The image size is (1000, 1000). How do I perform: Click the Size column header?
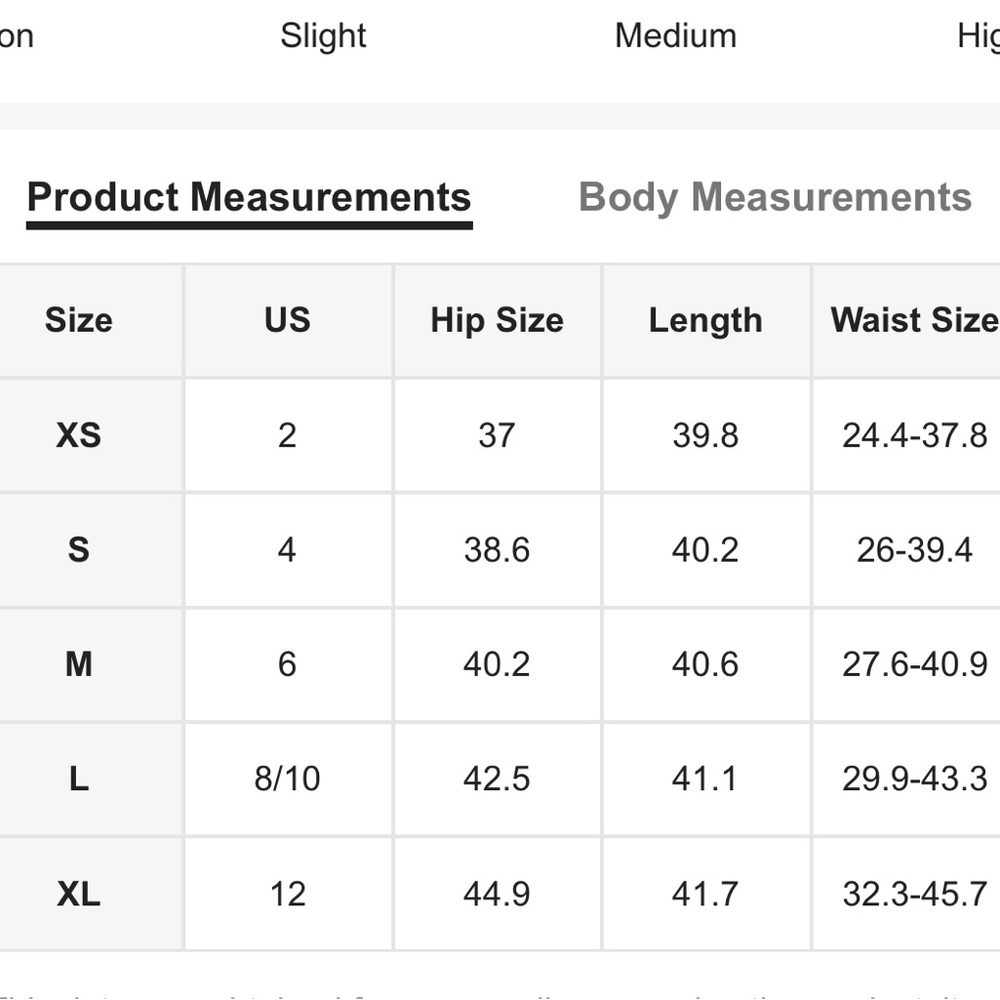tap(79, 320)
